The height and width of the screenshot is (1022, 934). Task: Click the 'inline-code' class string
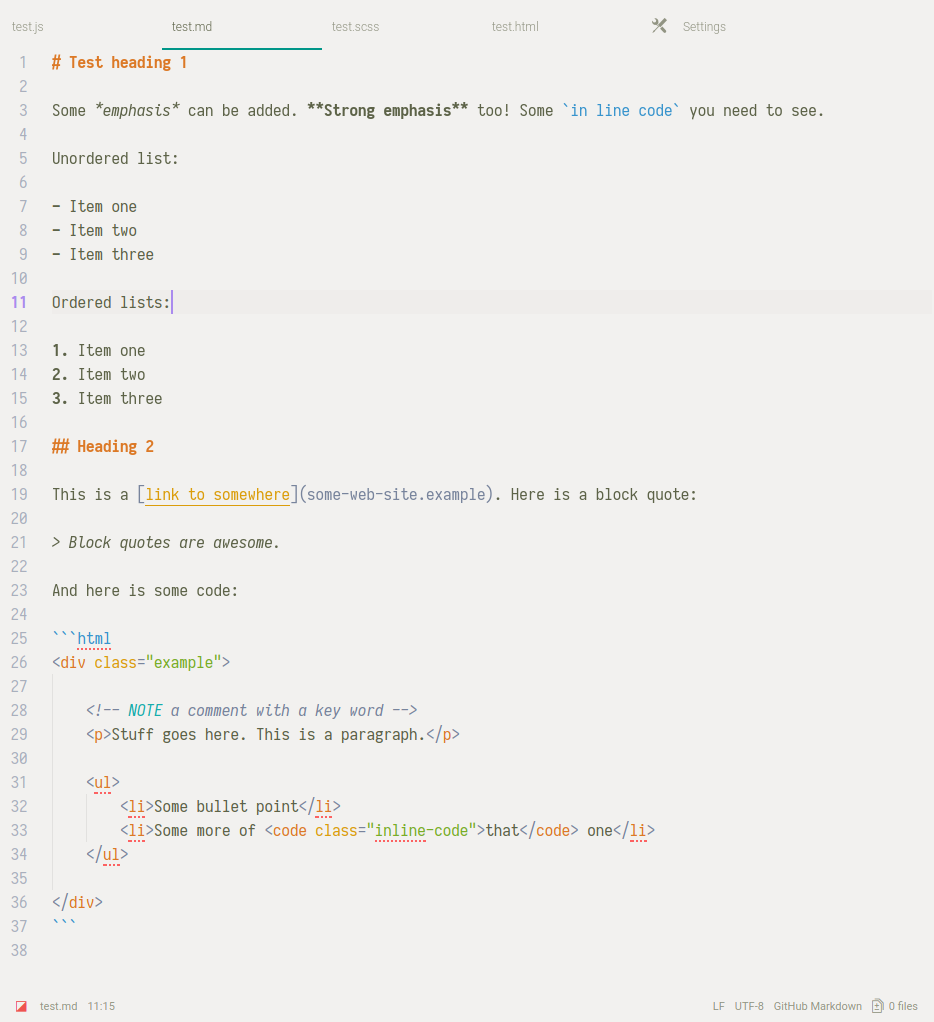click(x=421, y=831)
